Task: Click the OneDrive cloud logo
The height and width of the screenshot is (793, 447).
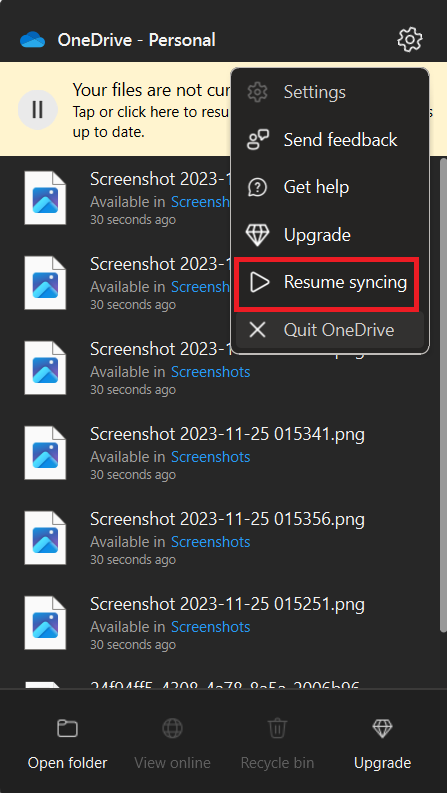Action: (33, 39)
